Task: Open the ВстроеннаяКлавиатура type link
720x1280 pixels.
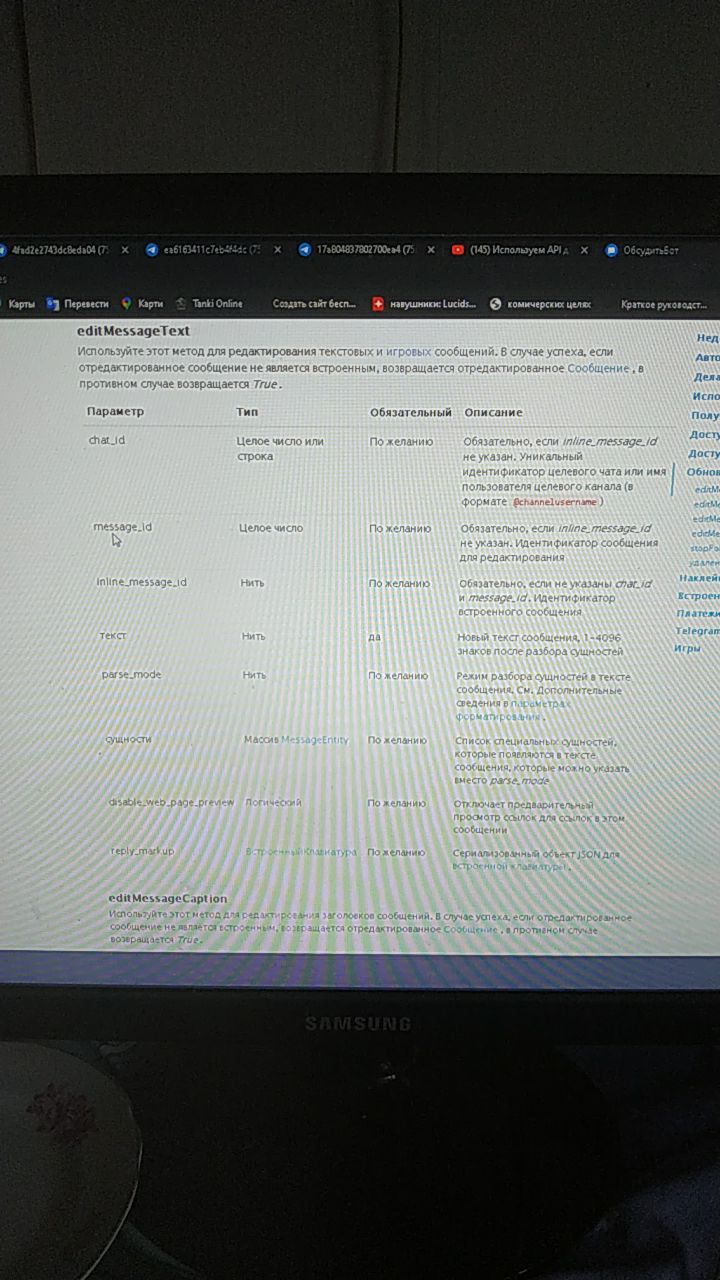Action: [x=301, y=852]
